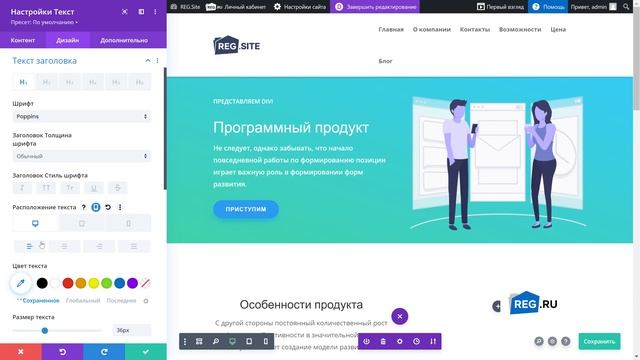Toggle italic font style
The height and width of the screenshot is (360, 640).
[x=22, y=188]
